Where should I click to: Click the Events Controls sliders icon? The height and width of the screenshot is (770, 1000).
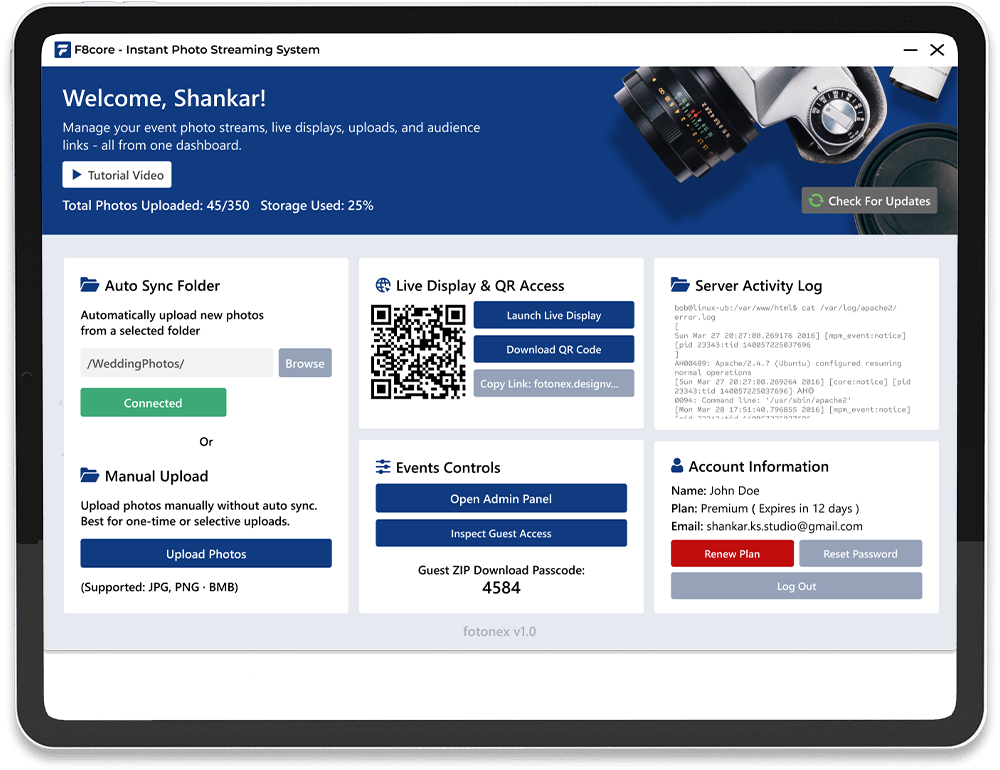pyautogui.click(x=383, y=467)
